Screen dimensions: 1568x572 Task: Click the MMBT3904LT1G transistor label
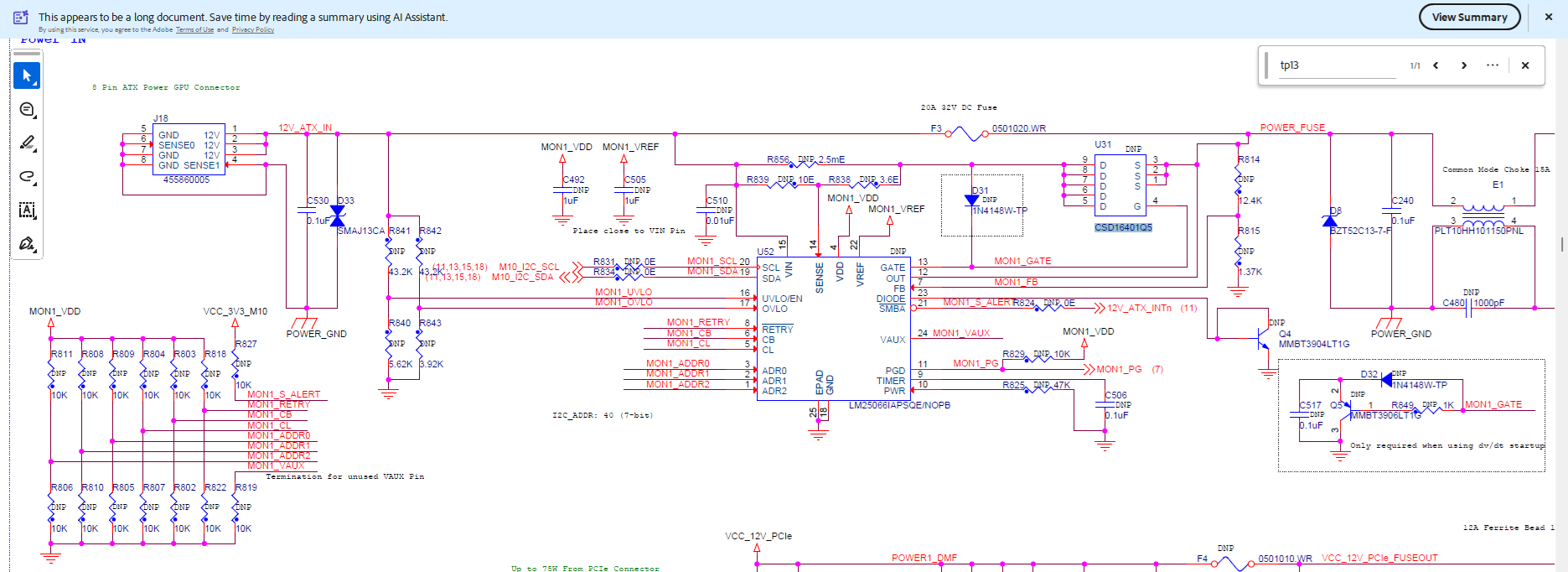click(x=1314, y=344)
